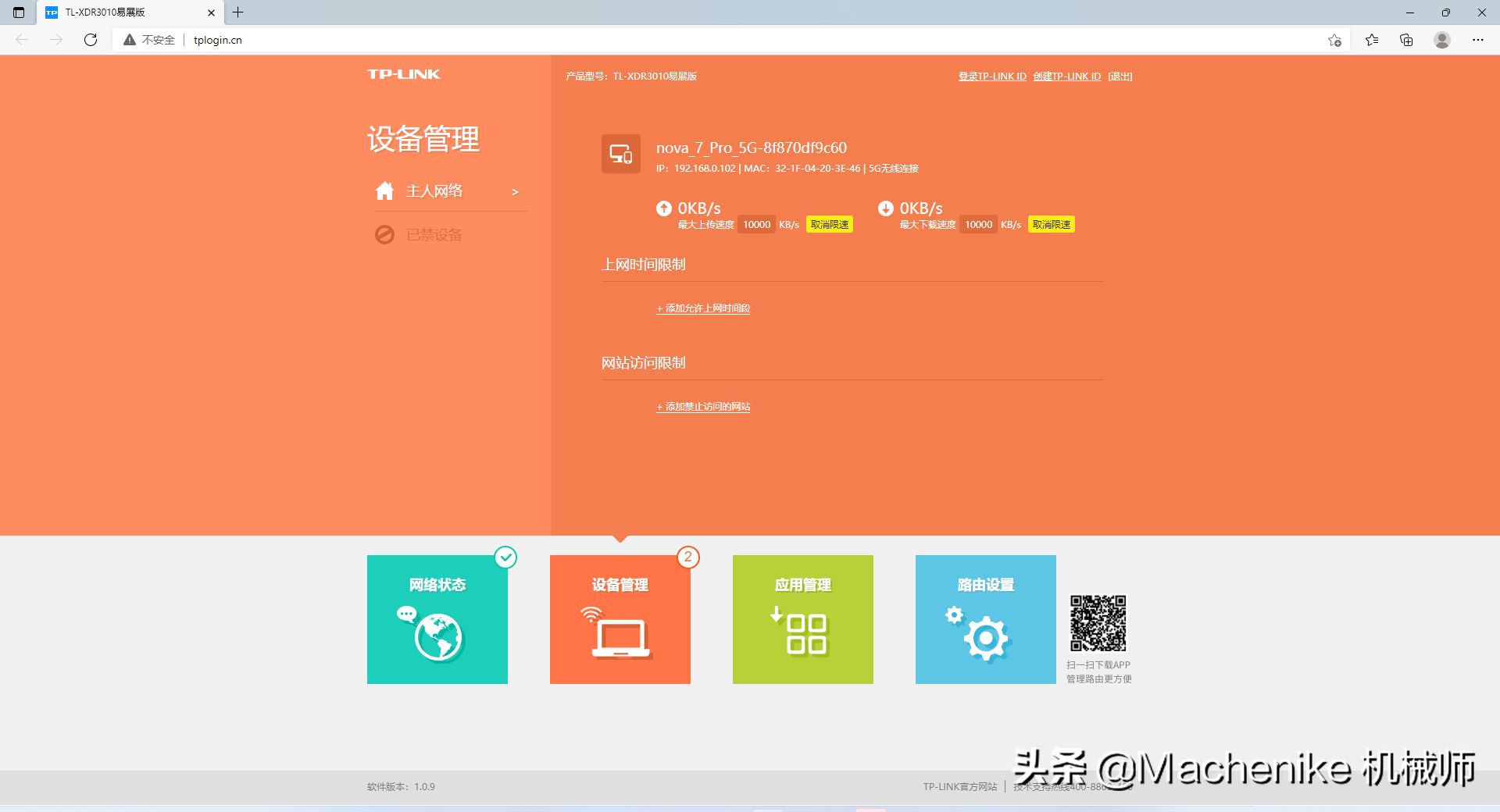Click 创建TP-LINK ID link
1500x812 pixels.
tap(1066, 77)
